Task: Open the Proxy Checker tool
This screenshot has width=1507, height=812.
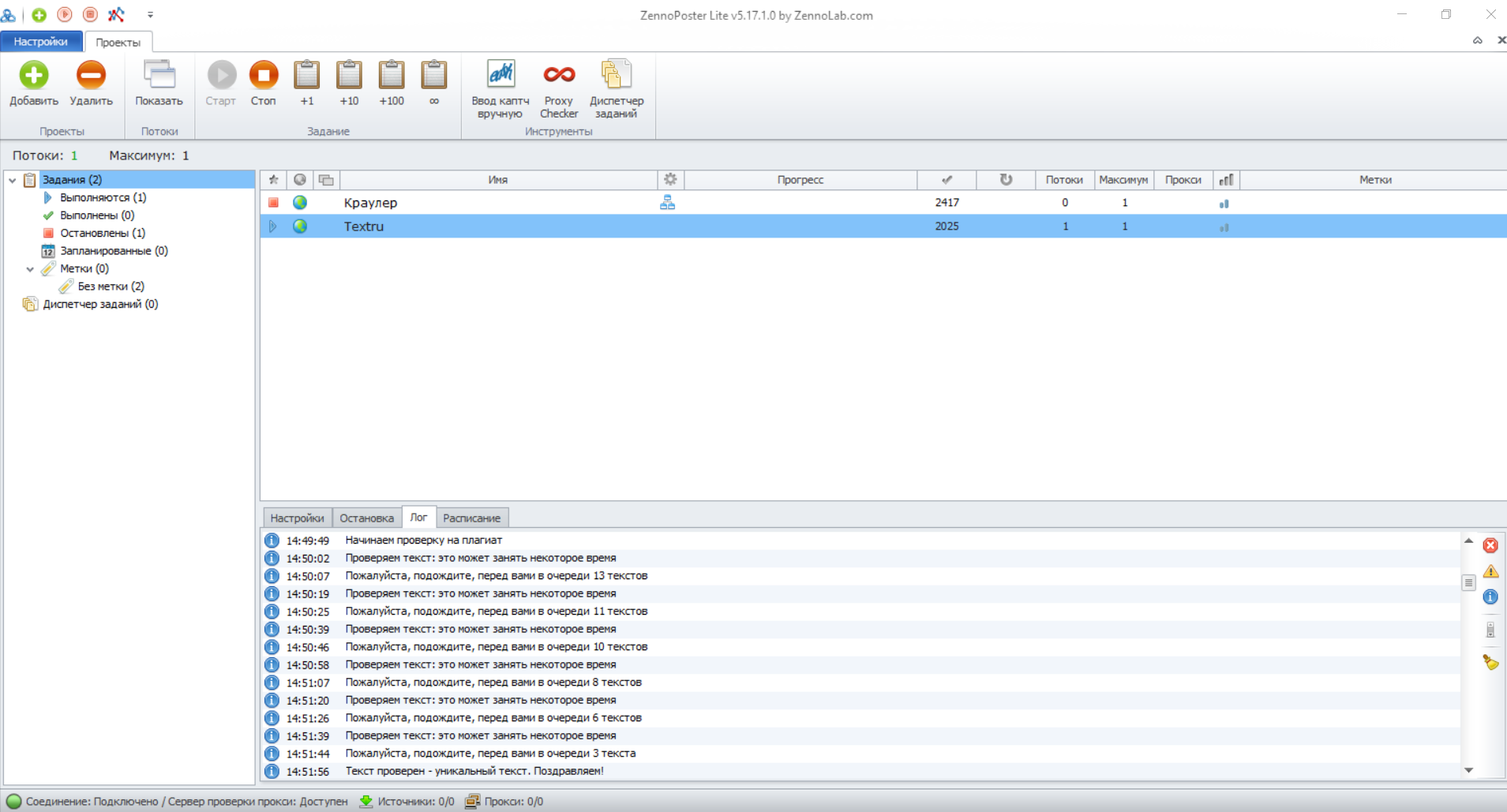Action: tap(559, 76)
